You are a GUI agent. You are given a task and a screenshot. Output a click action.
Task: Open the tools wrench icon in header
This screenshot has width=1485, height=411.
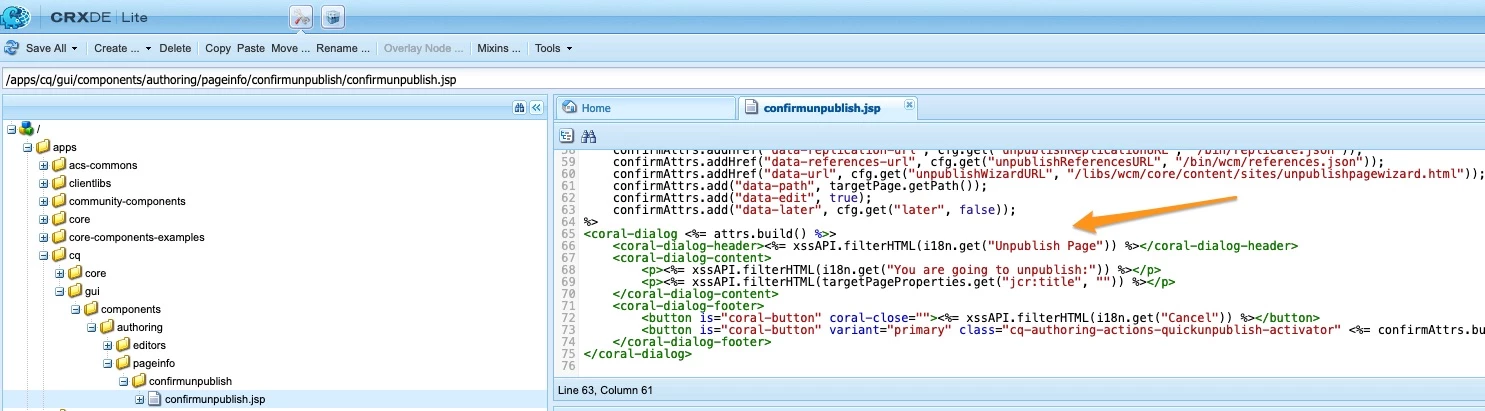pyautogui.click(x=301, y=17)
